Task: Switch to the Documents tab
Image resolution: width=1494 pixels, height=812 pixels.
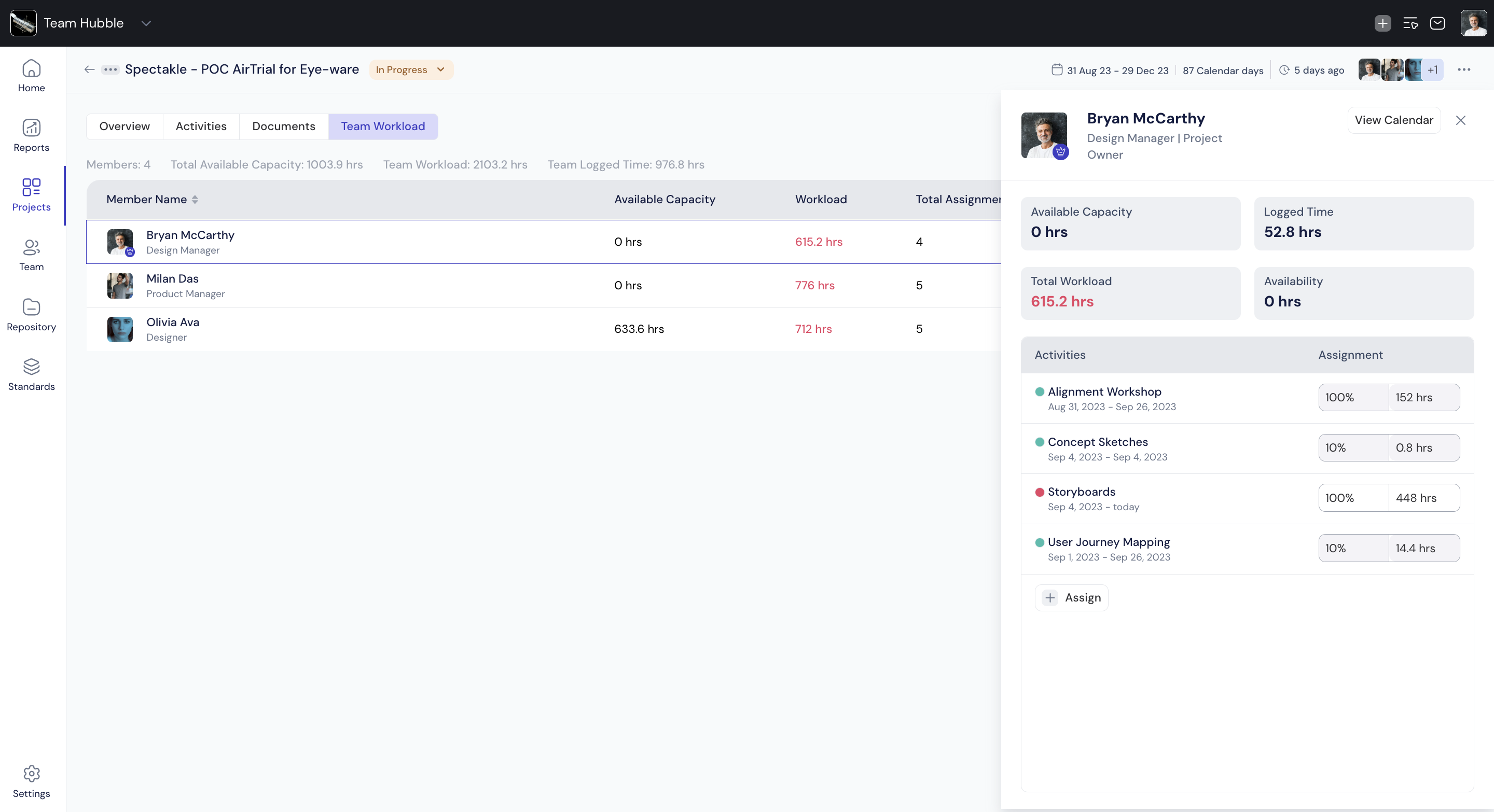Action: (x=284, y=127)
